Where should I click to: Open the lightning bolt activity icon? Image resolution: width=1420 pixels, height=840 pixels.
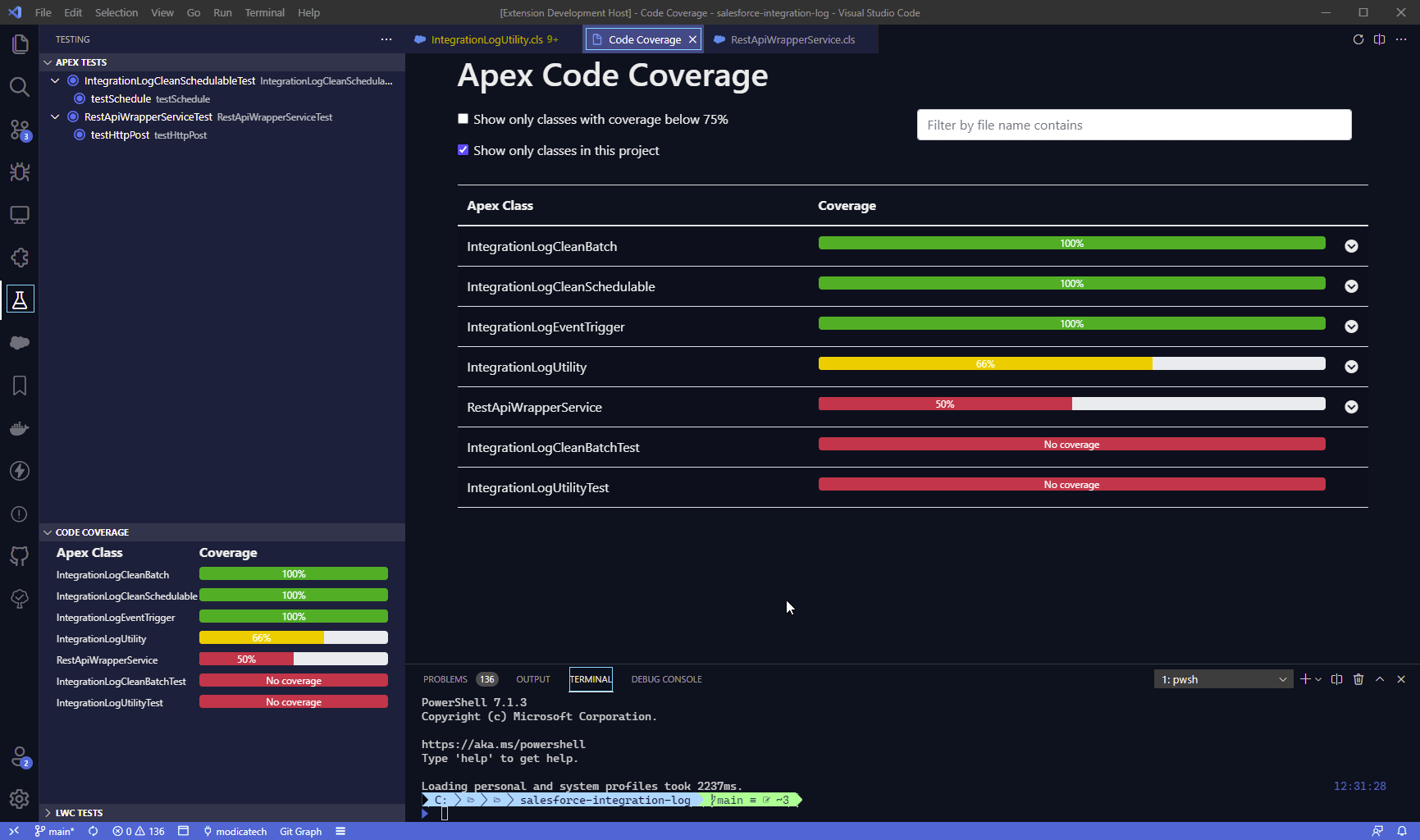click(x=20, y=471)
